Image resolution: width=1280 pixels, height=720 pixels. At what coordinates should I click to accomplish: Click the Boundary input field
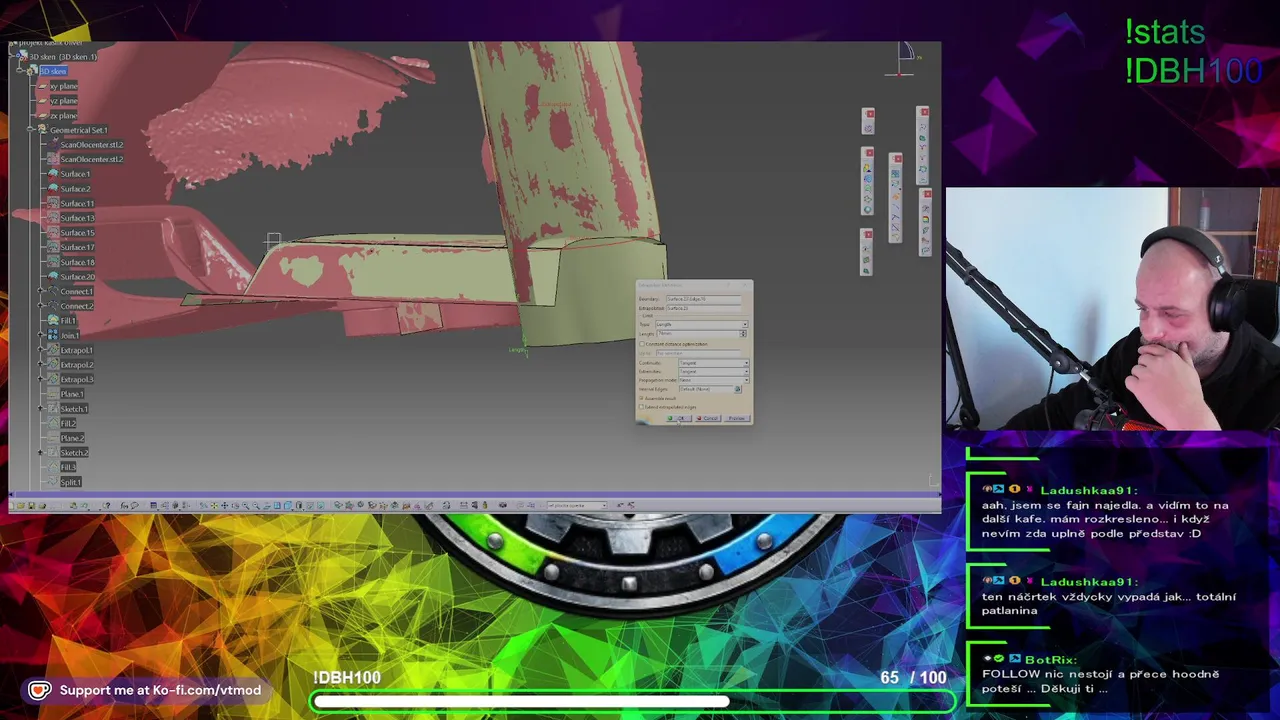click(704, 299)
